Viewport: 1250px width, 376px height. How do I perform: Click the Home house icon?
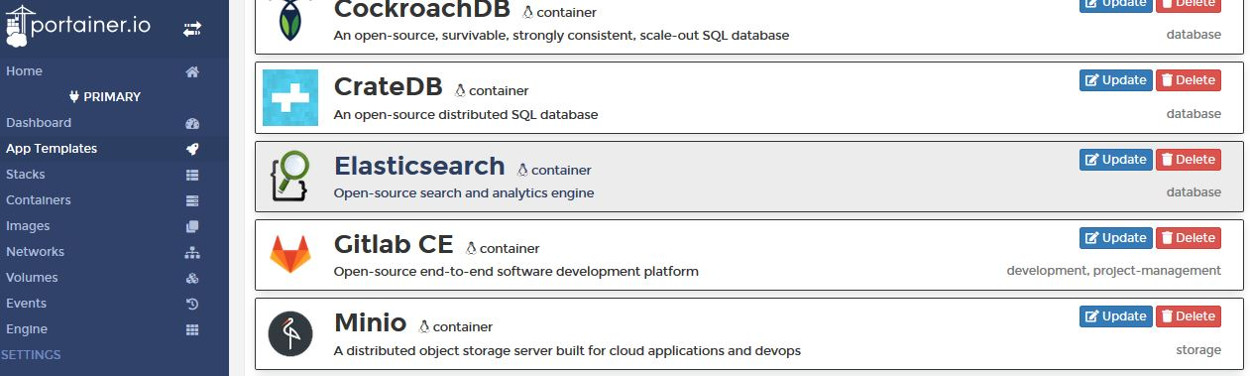pos(192,72)
